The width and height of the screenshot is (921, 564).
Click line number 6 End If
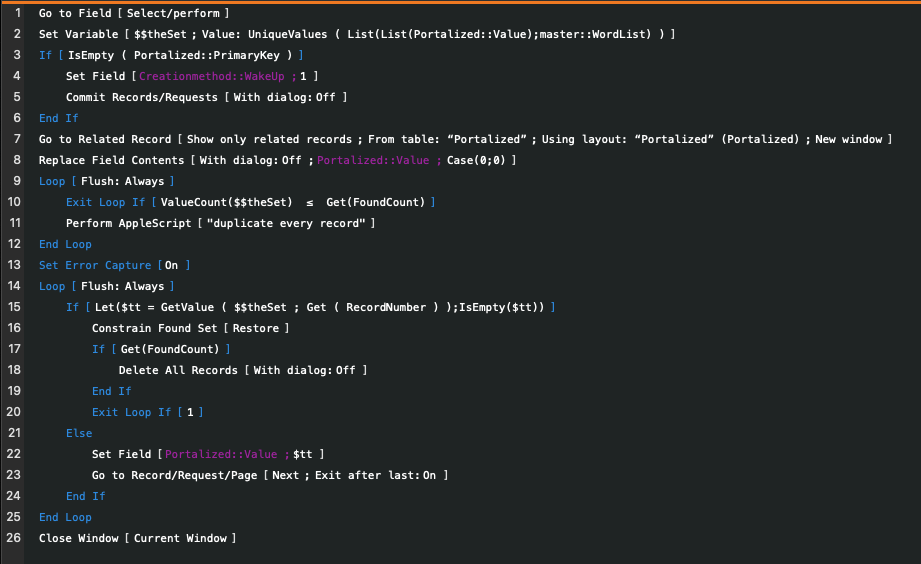coord(58,118)
